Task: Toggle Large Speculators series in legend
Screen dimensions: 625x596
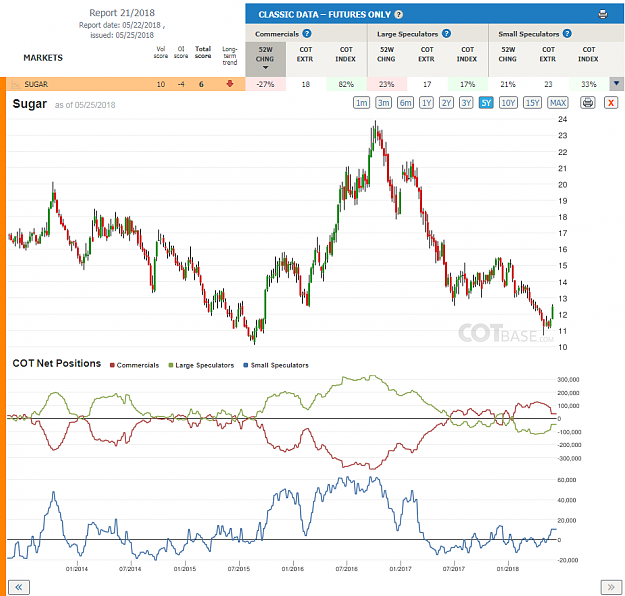Action: pos(201,365)
